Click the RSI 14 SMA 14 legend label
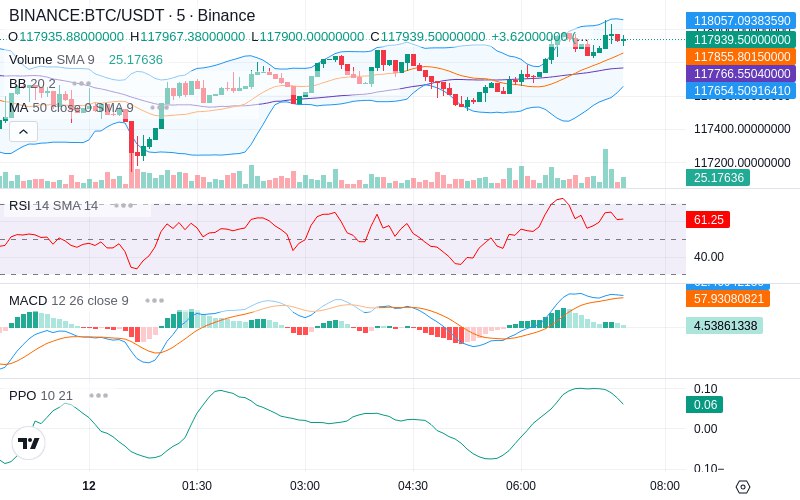 [54, 206]
